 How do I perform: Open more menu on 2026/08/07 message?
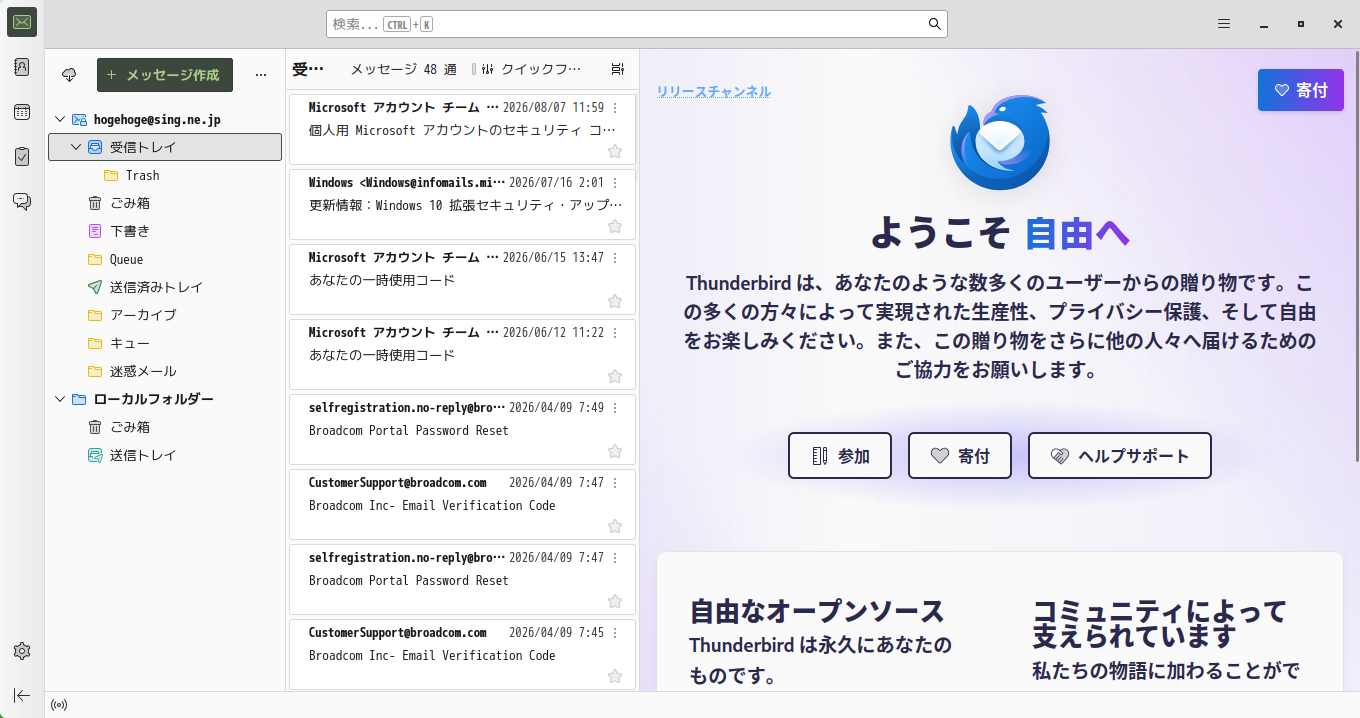pyautogui.click(x=615, y=107)
